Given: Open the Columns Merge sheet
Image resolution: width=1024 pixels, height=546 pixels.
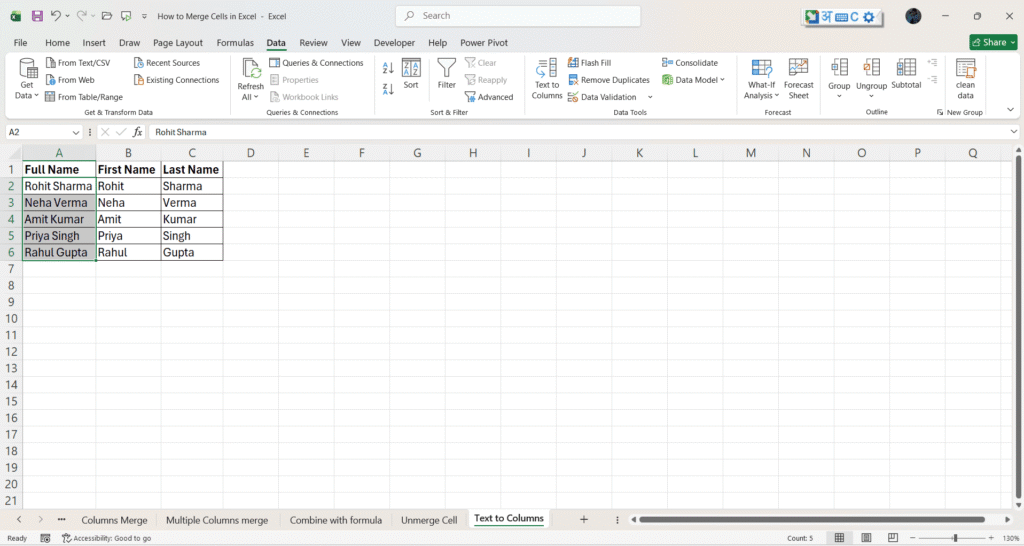Looking at the screenshot, I should click(x=114, y=521).
